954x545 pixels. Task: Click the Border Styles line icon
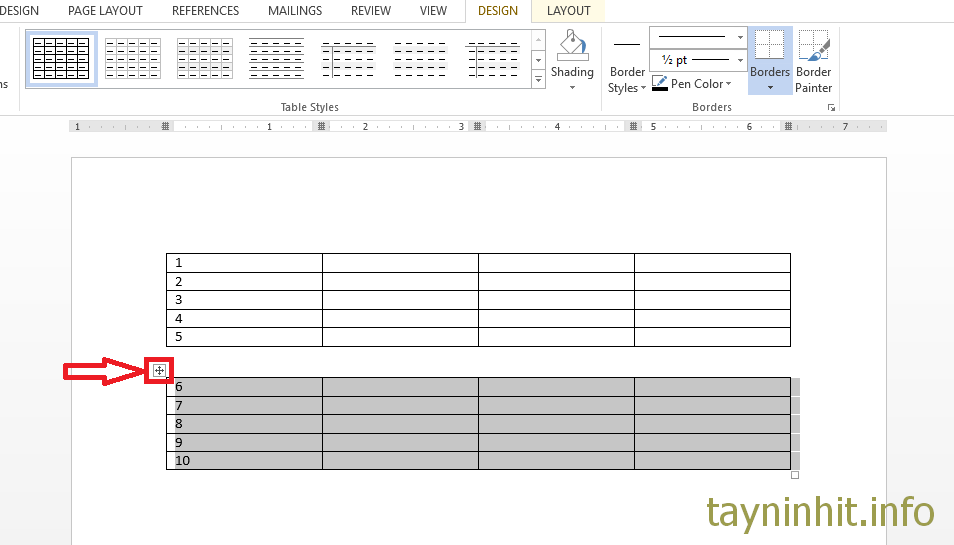point(627,45)
